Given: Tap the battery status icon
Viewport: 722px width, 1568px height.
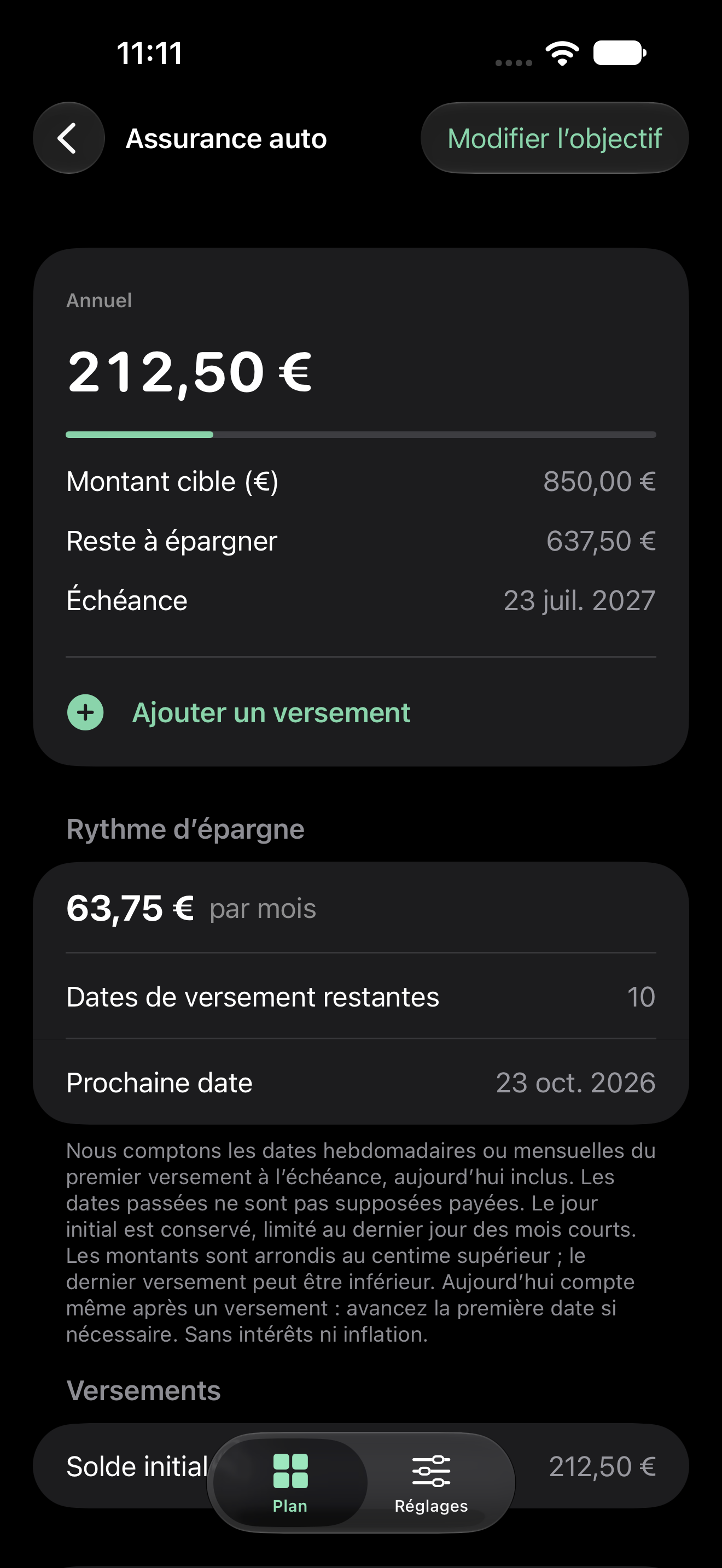Looking at the screenshot, I should click(620, 53).
